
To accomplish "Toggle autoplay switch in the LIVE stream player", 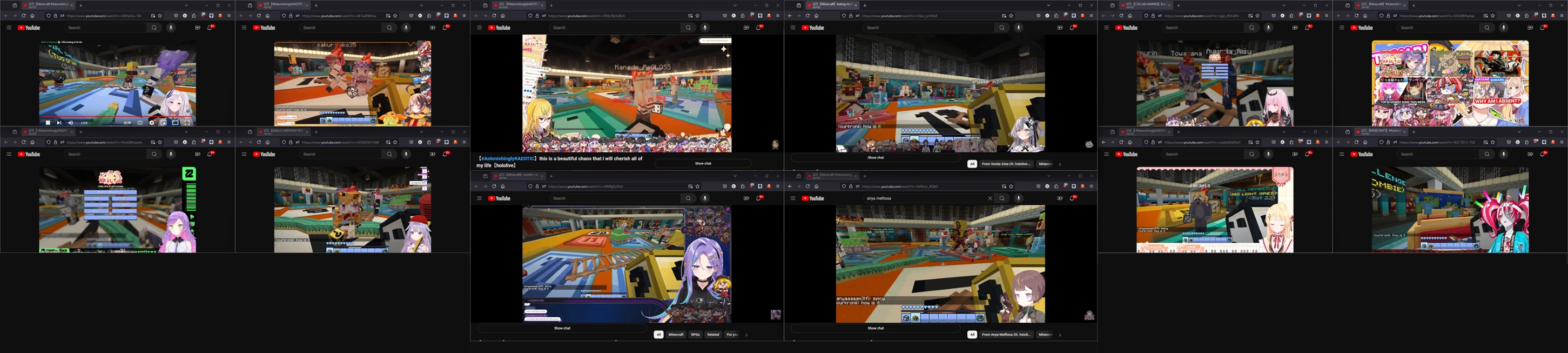I will coord(128,123).
